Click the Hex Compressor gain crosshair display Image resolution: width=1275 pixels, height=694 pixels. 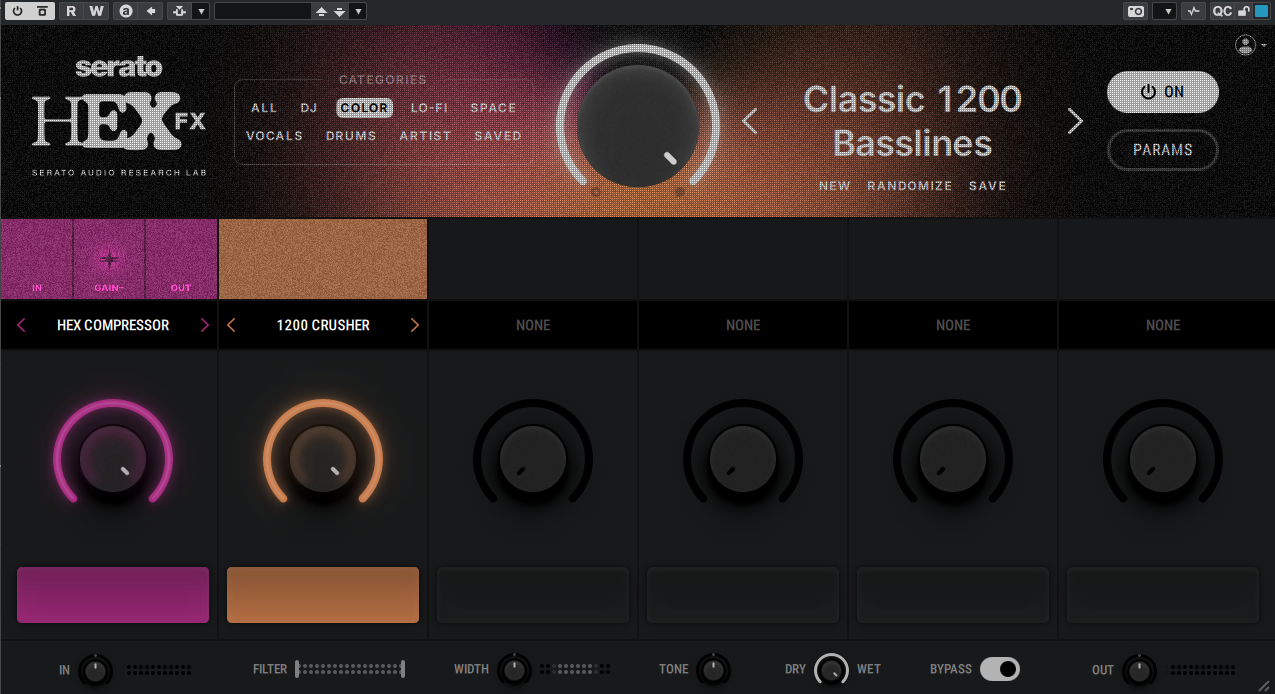point(109,259)
